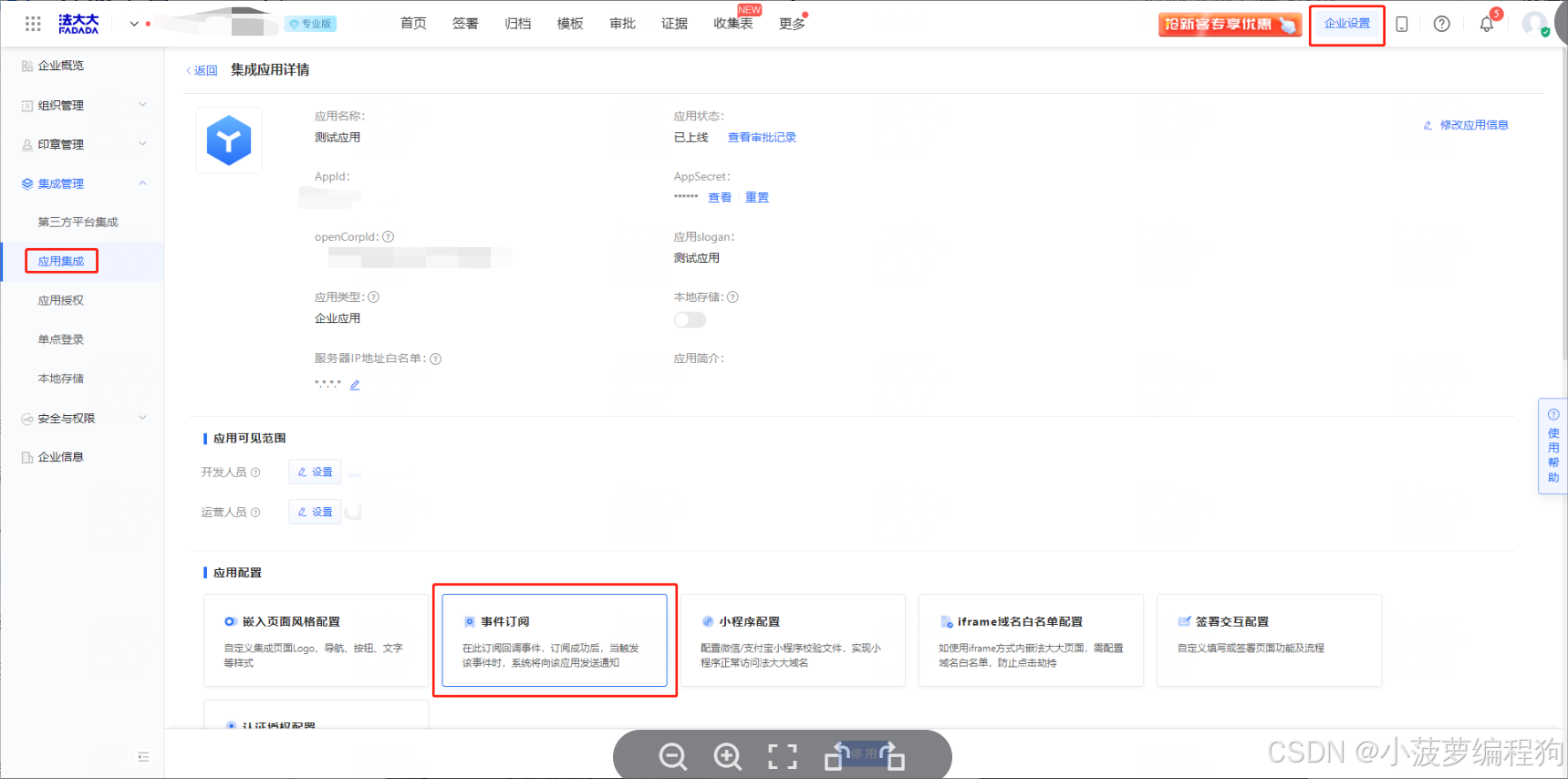Go to 企业概览 in sidebar

60,66
